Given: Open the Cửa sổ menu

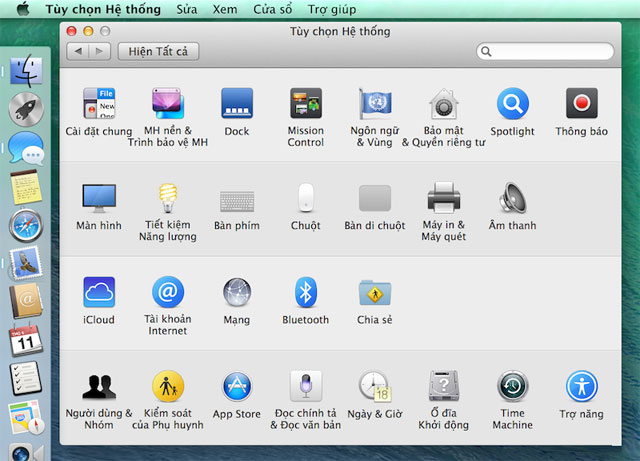Looking at the screenshot, I should tap(273, 8).
